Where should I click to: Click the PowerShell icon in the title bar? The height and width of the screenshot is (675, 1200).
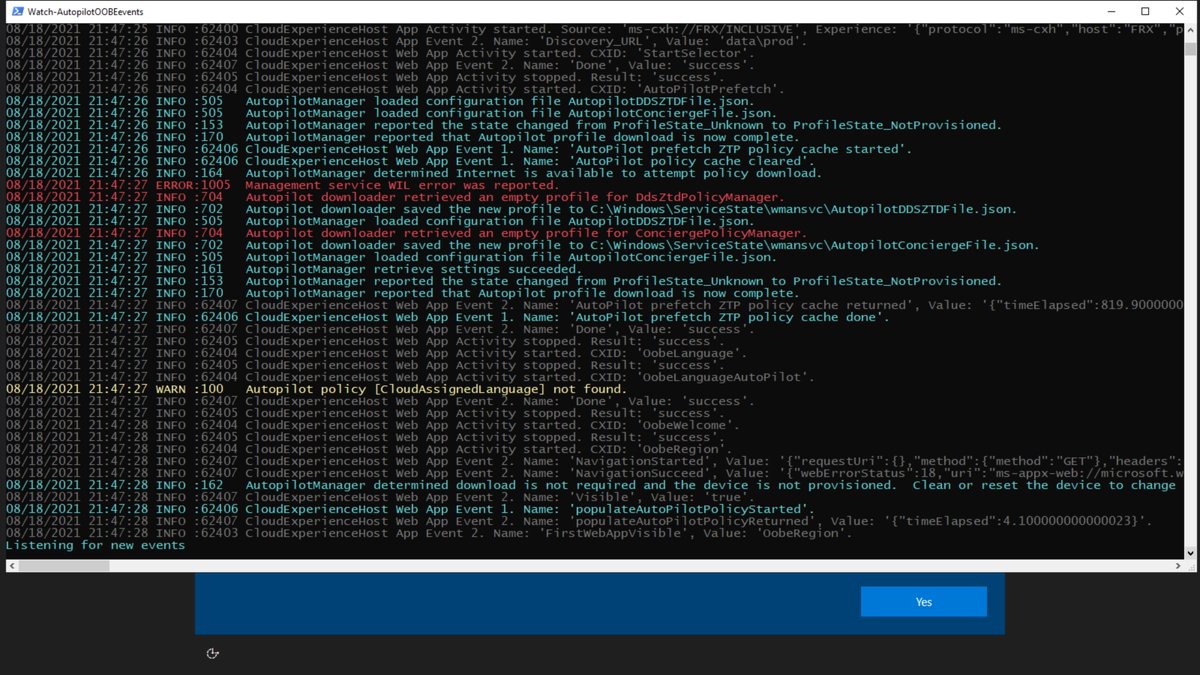pos(17,11)
